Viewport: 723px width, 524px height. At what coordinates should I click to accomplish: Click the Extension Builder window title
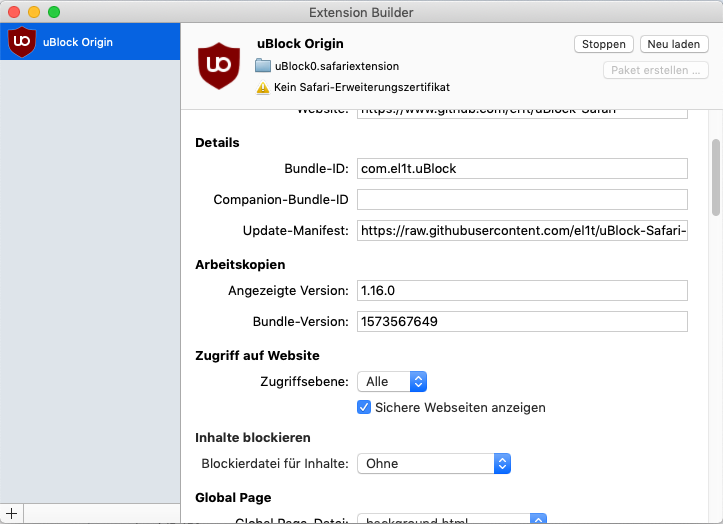pyautogui.click(x=361, y=12)
